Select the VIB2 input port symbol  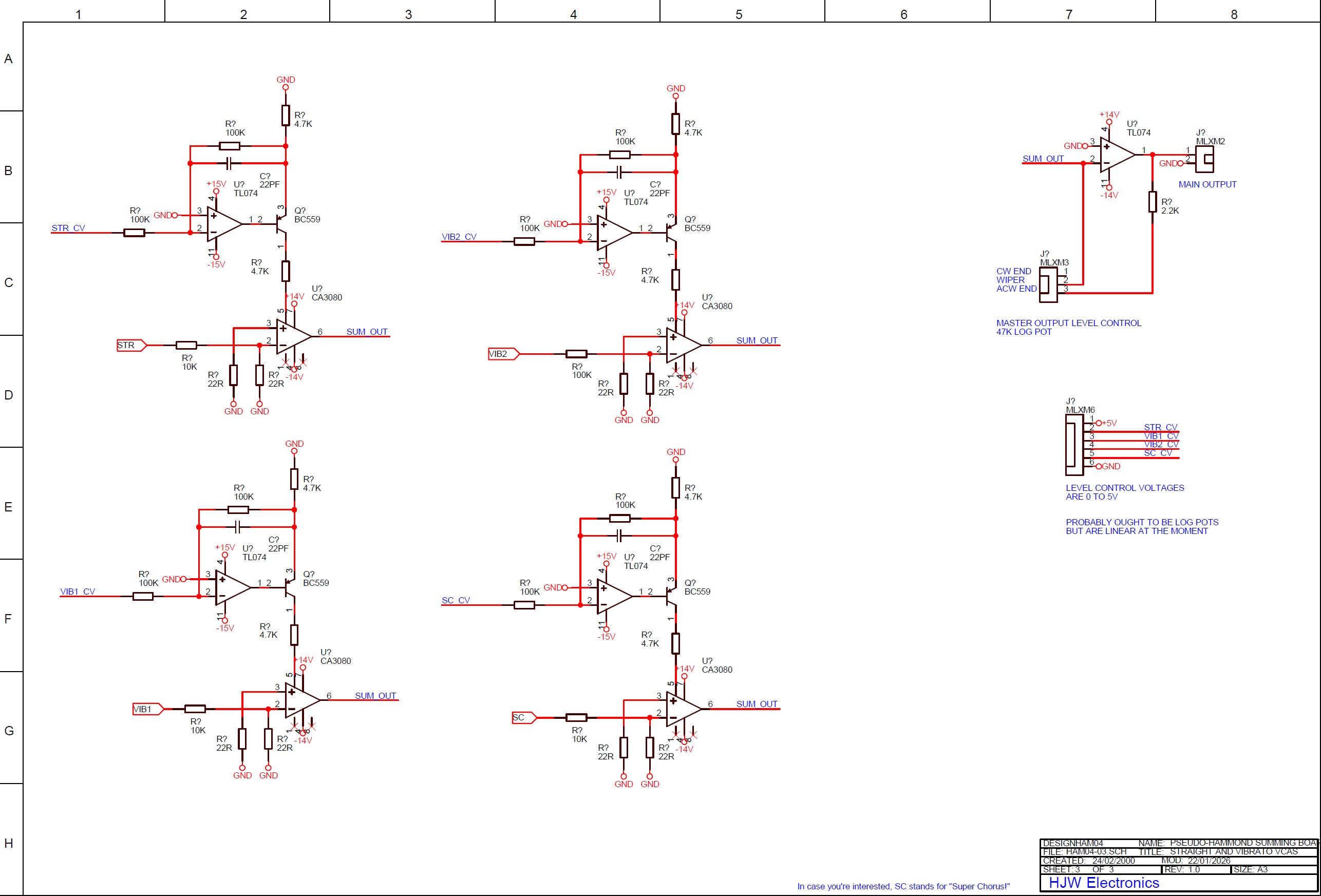[x=503, y=354]
